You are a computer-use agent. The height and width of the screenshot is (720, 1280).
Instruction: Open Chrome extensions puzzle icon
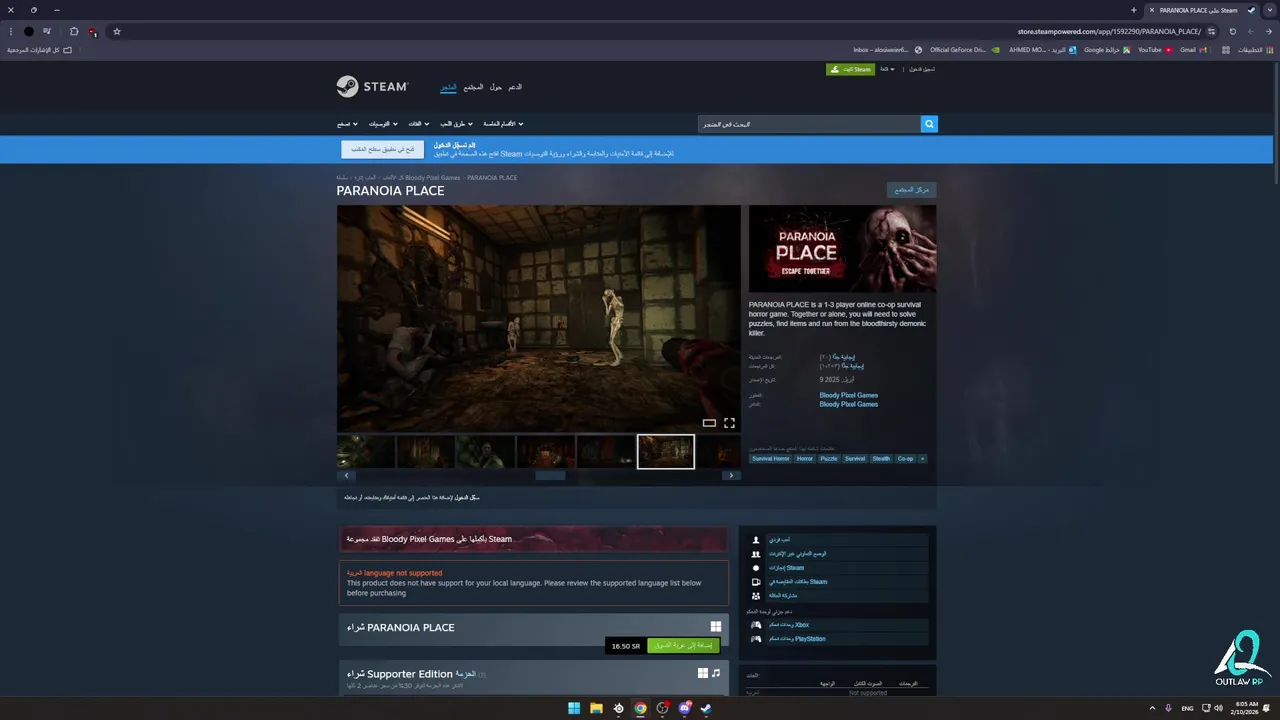tap(74, 31)
